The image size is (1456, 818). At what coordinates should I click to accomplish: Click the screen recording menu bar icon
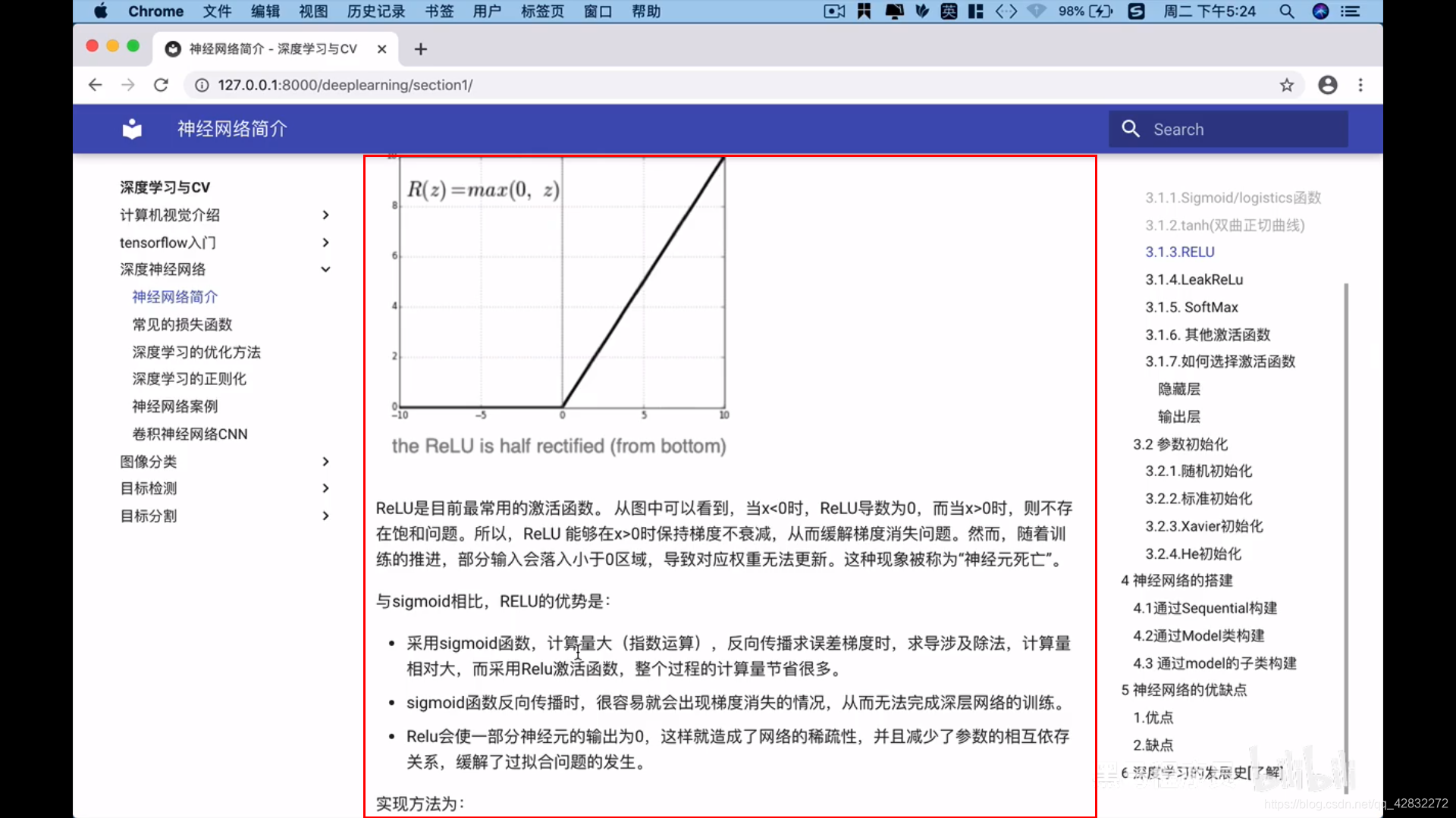pyautogui.click(x=834, y=11)
